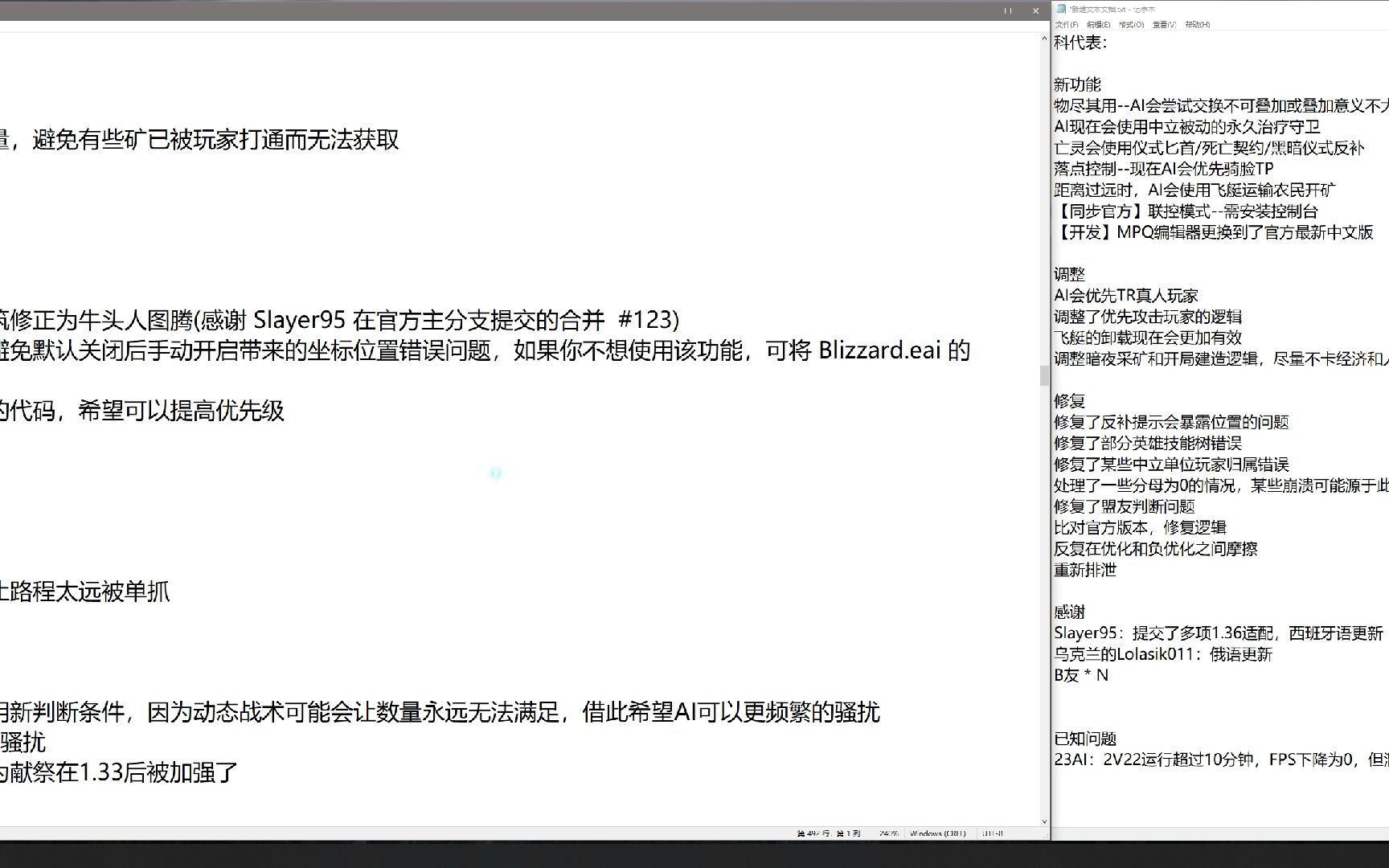This screenshot has height=868, width=1389.
Task: Open the 查看(V) menu in Notepad
Action: pos(1164,25)
